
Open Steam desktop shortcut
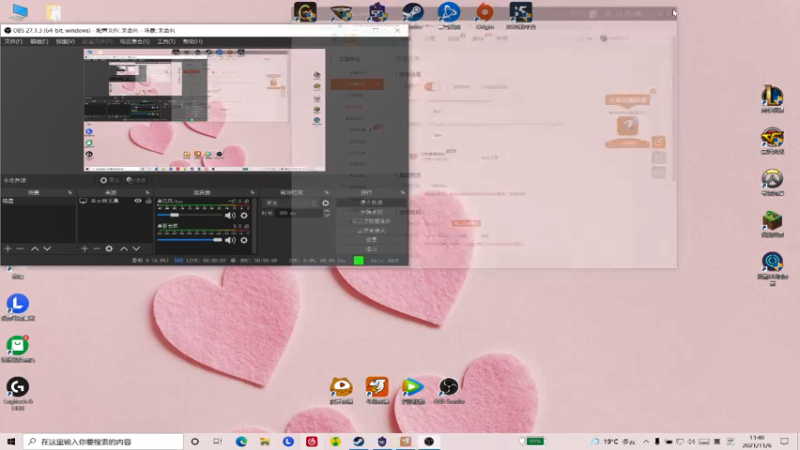click(x=412, y=15)
